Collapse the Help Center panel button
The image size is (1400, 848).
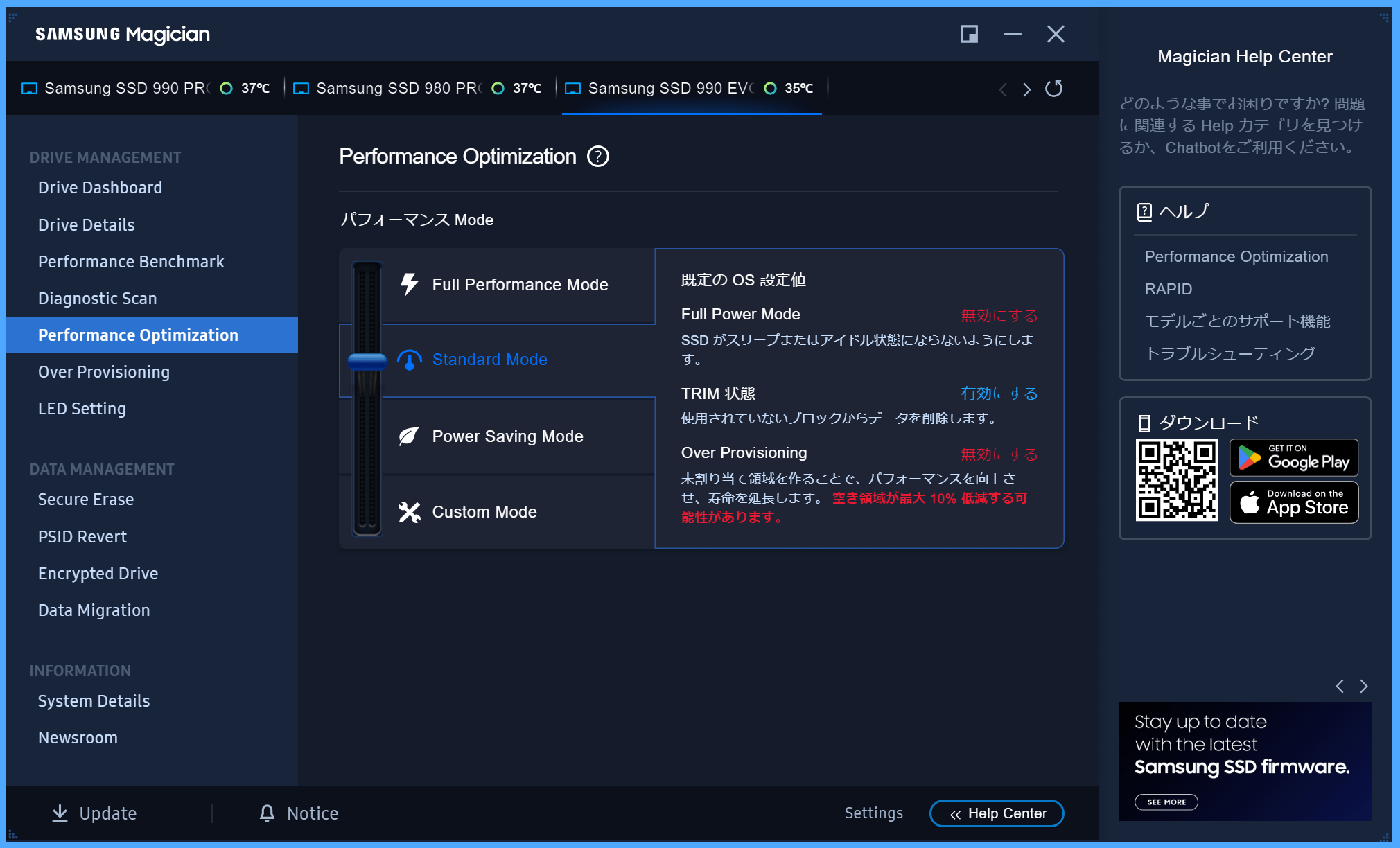tap(997, 813)
